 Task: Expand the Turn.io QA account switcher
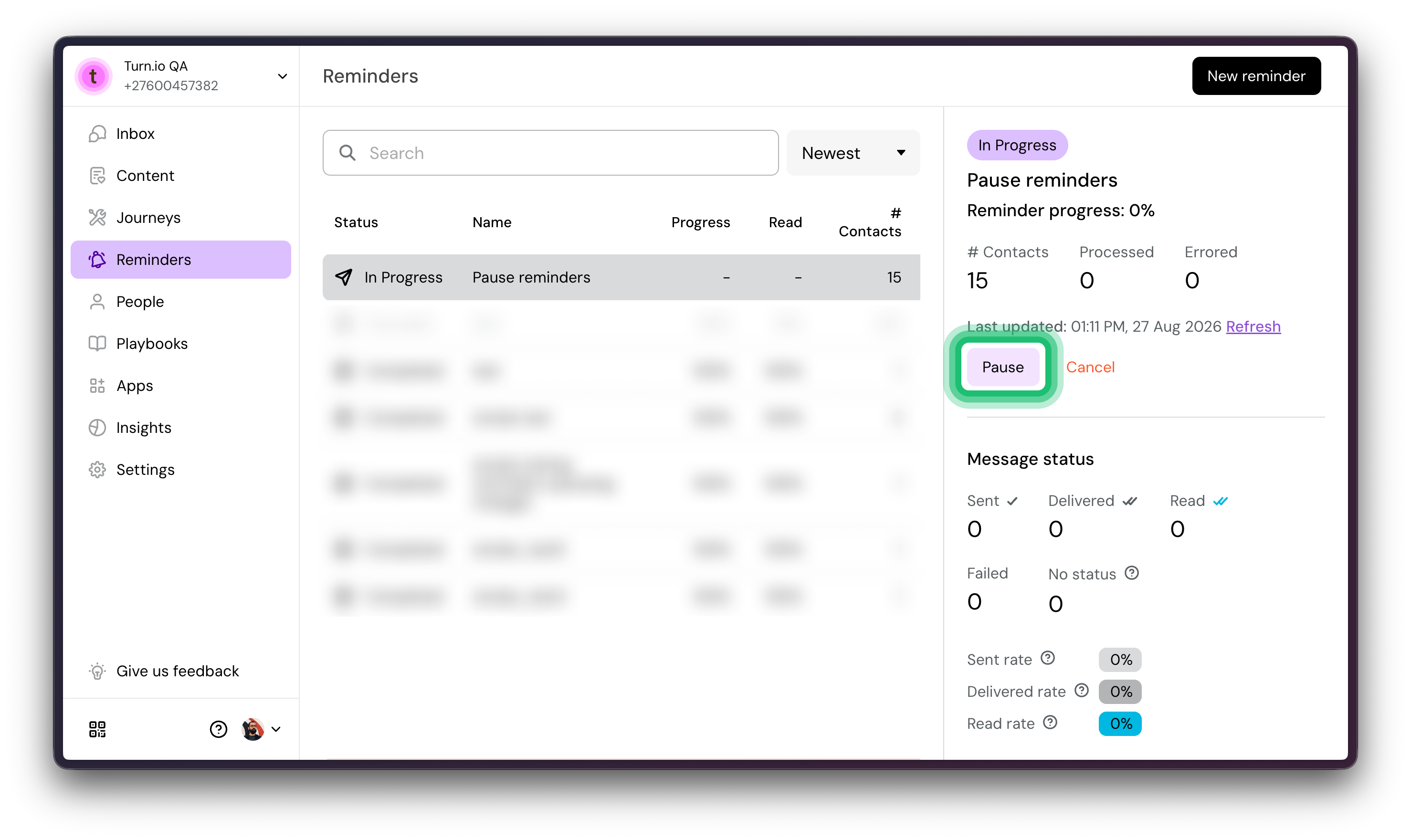[283, 76]
